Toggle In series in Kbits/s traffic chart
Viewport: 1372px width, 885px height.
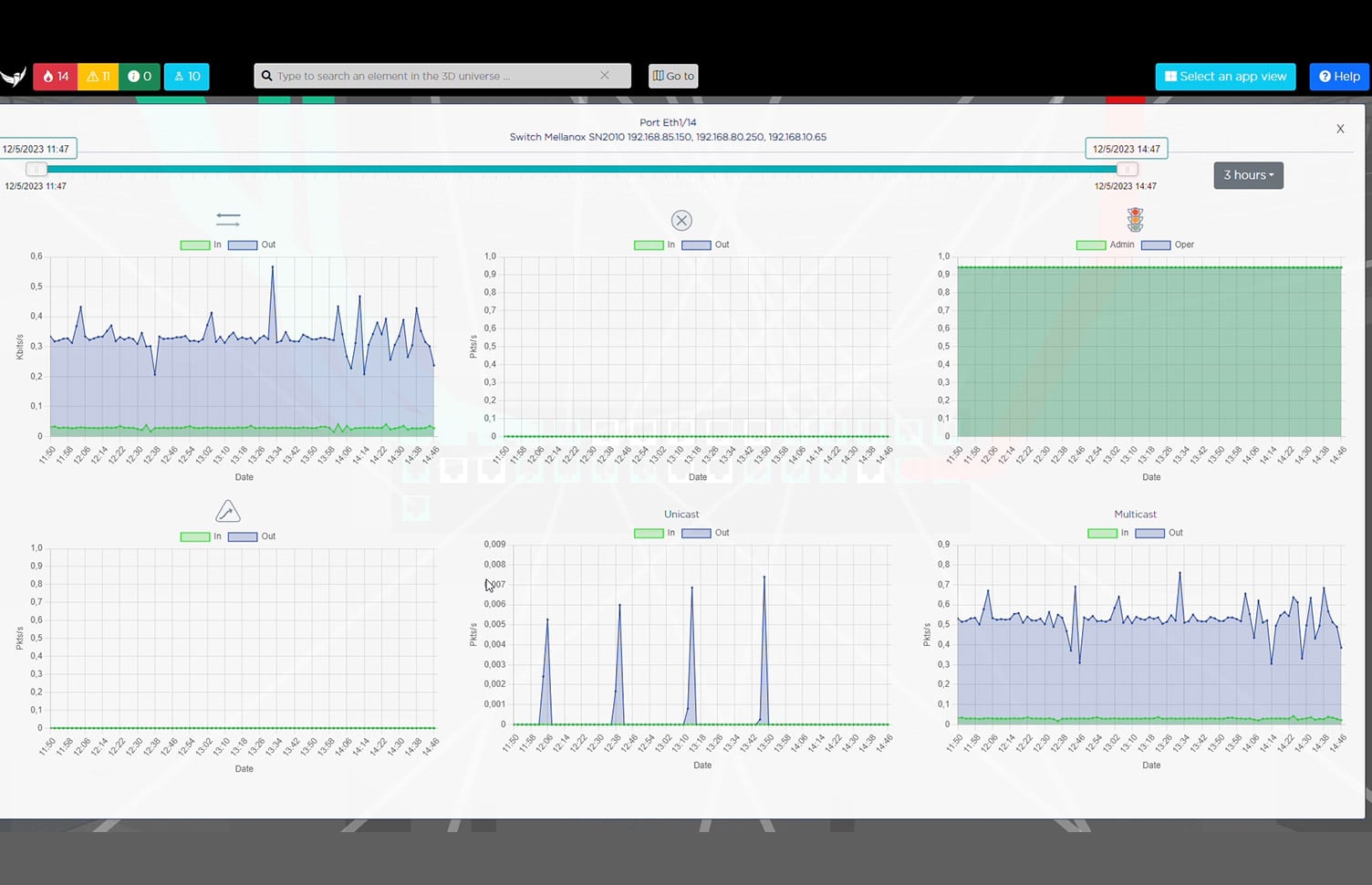(x=202, y=245)
